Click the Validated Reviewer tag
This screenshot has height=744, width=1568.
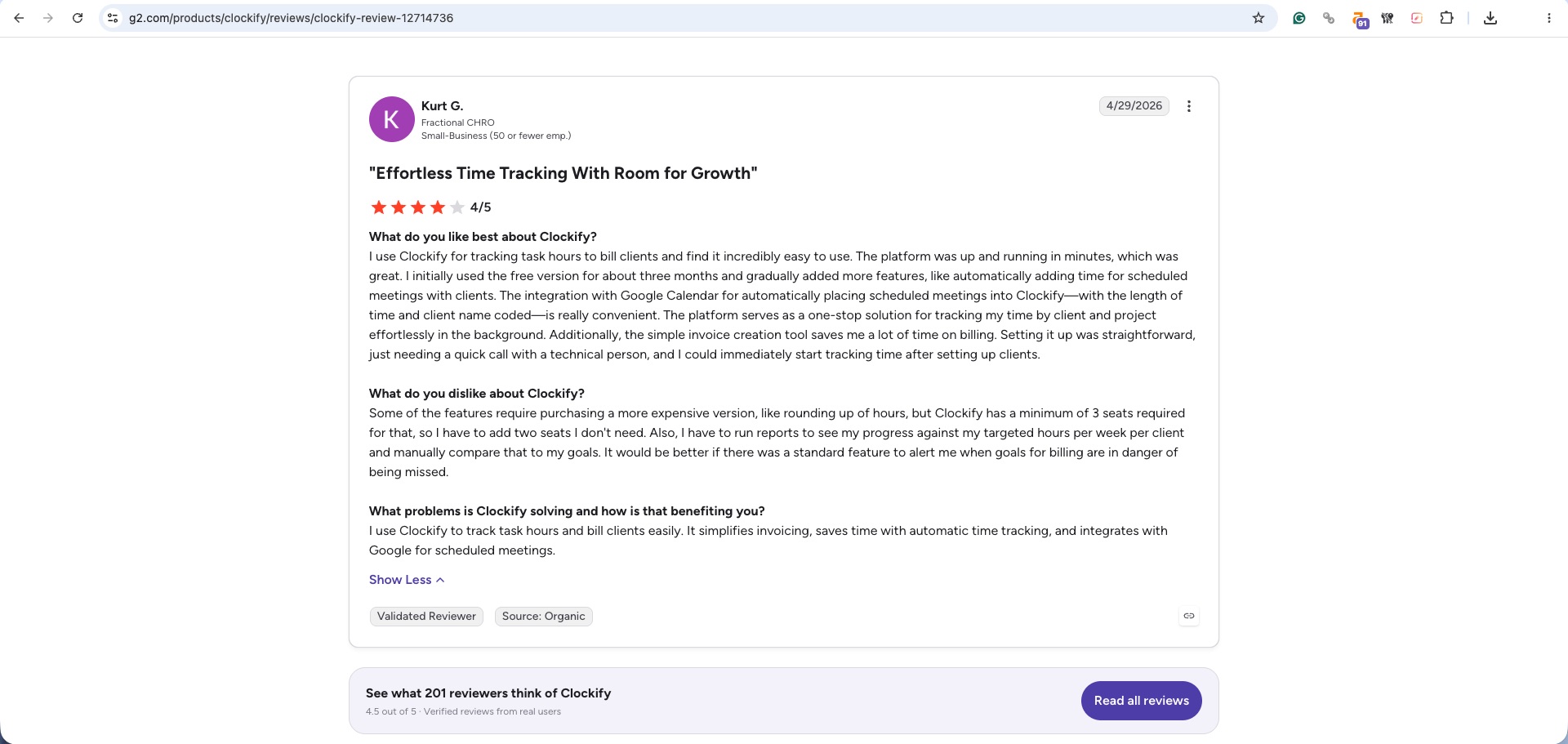pos(426,617)
